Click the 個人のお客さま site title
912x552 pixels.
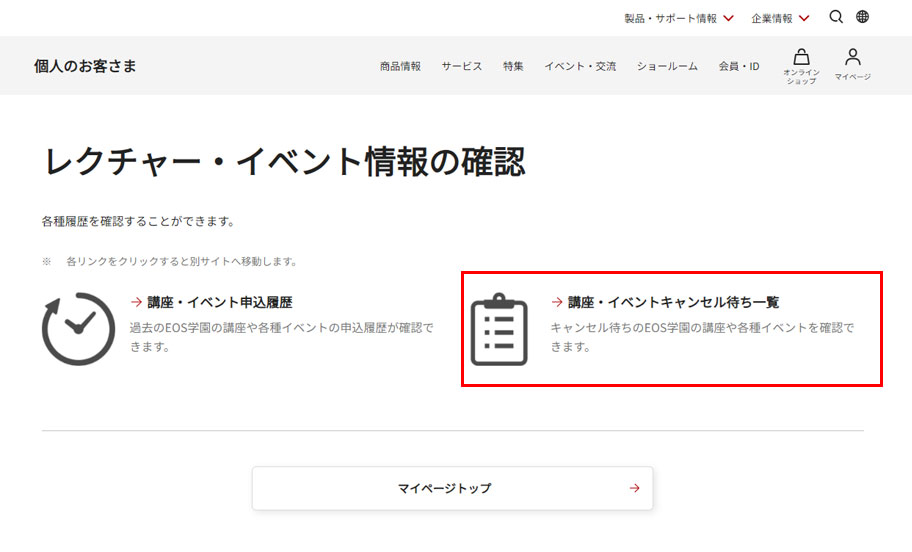[85, 66]
